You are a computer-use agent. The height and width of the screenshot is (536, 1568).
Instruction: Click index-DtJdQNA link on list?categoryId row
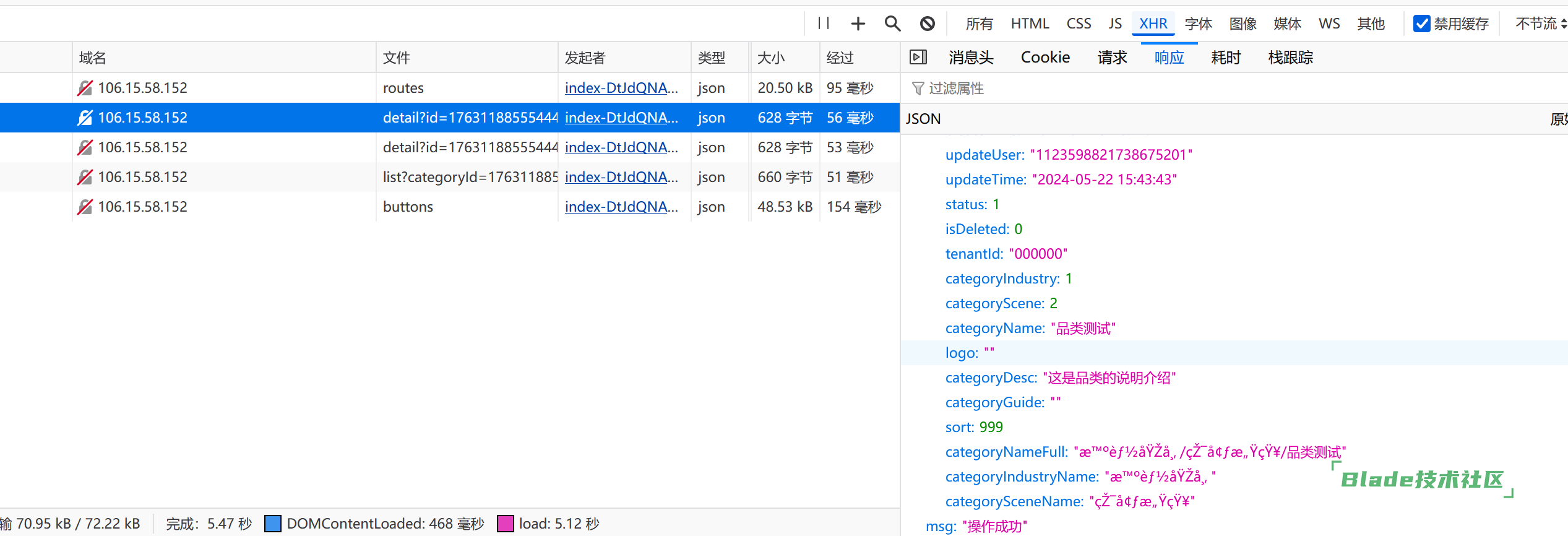click(621, 177)
